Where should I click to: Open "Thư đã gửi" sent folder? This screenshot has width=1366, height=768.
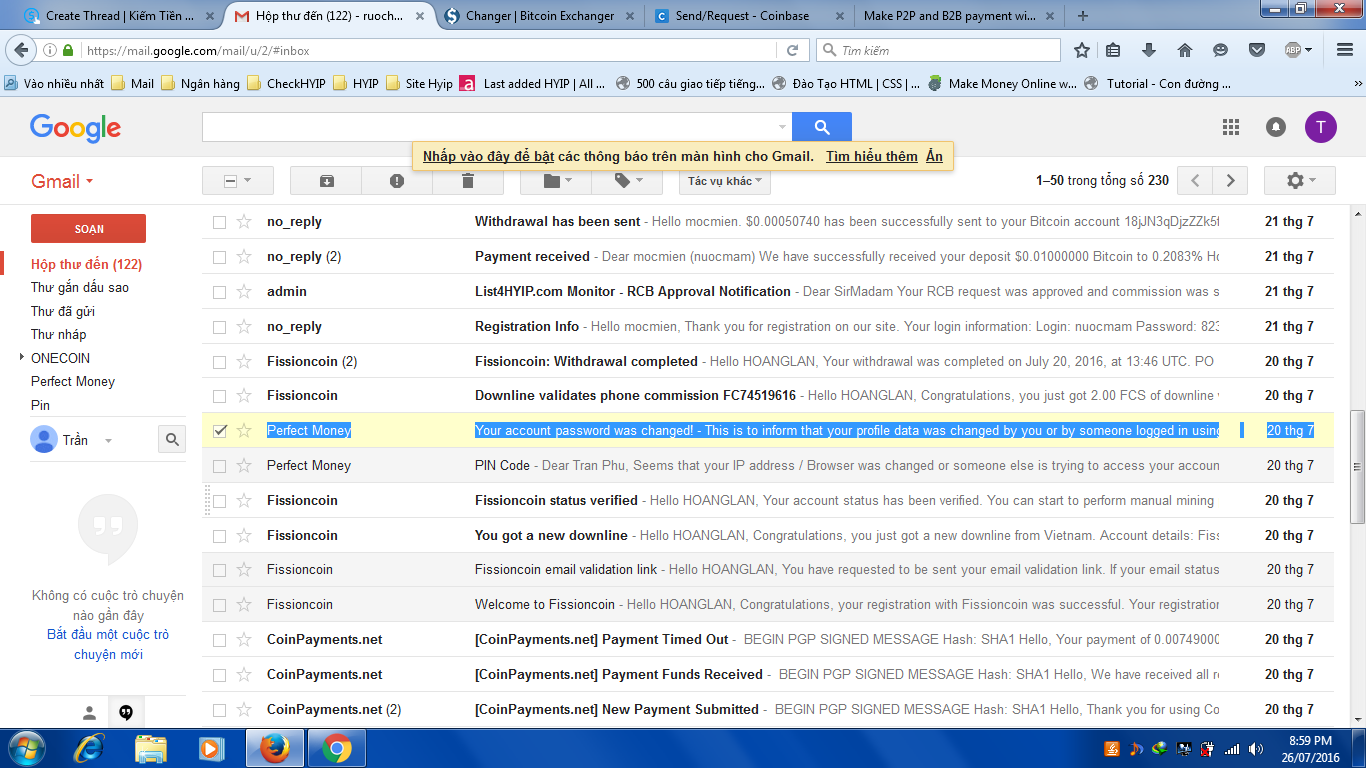click(x=63, y=311)
